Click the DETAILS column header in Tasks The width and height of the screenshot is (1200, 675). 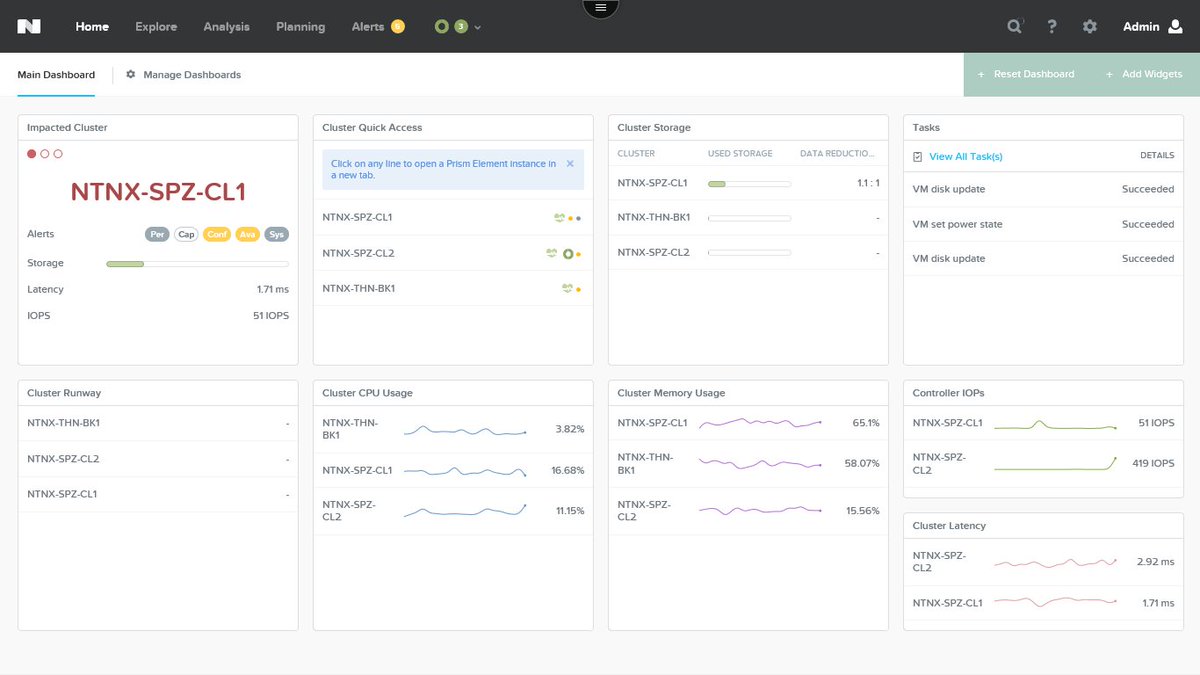tap(1157, 156)
